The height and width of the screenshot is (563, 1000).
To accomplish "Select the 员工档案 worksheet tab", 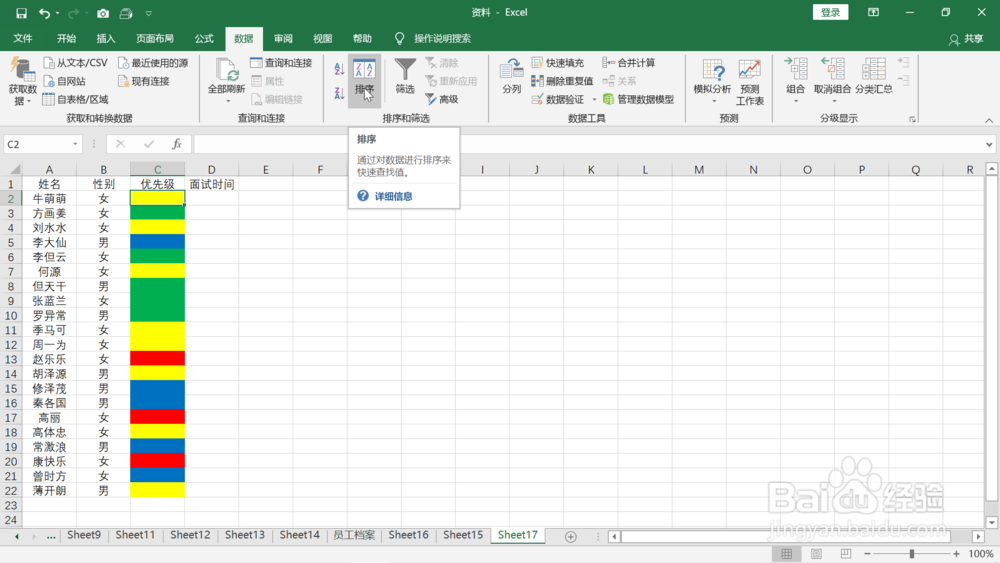I will [354, 535].
